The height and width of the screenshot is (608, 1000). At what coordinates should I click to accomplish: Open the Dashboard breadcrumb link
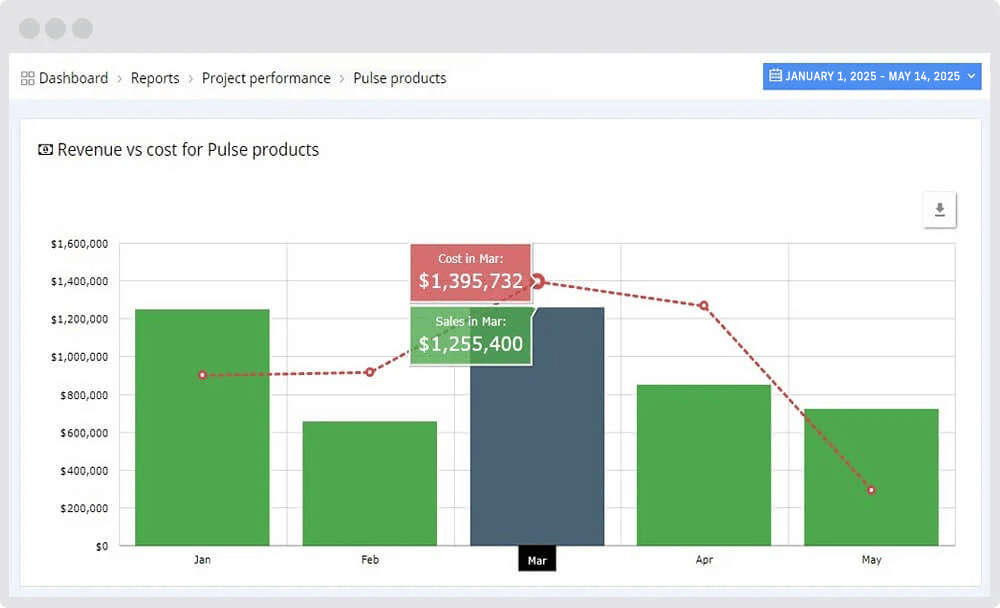73,78
